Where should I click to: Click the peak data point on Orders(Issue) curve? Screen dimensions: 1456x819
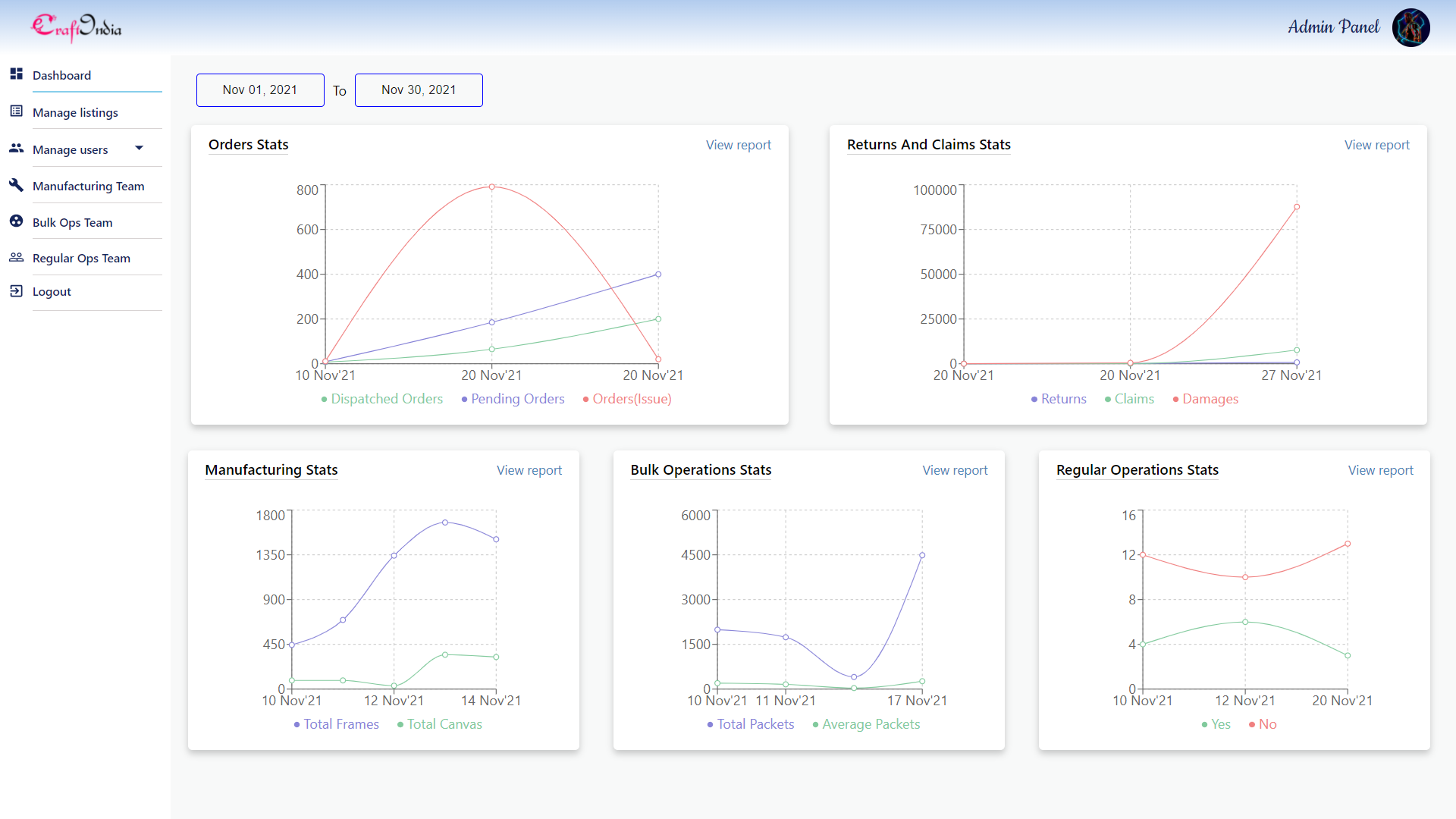pos(492,186)
